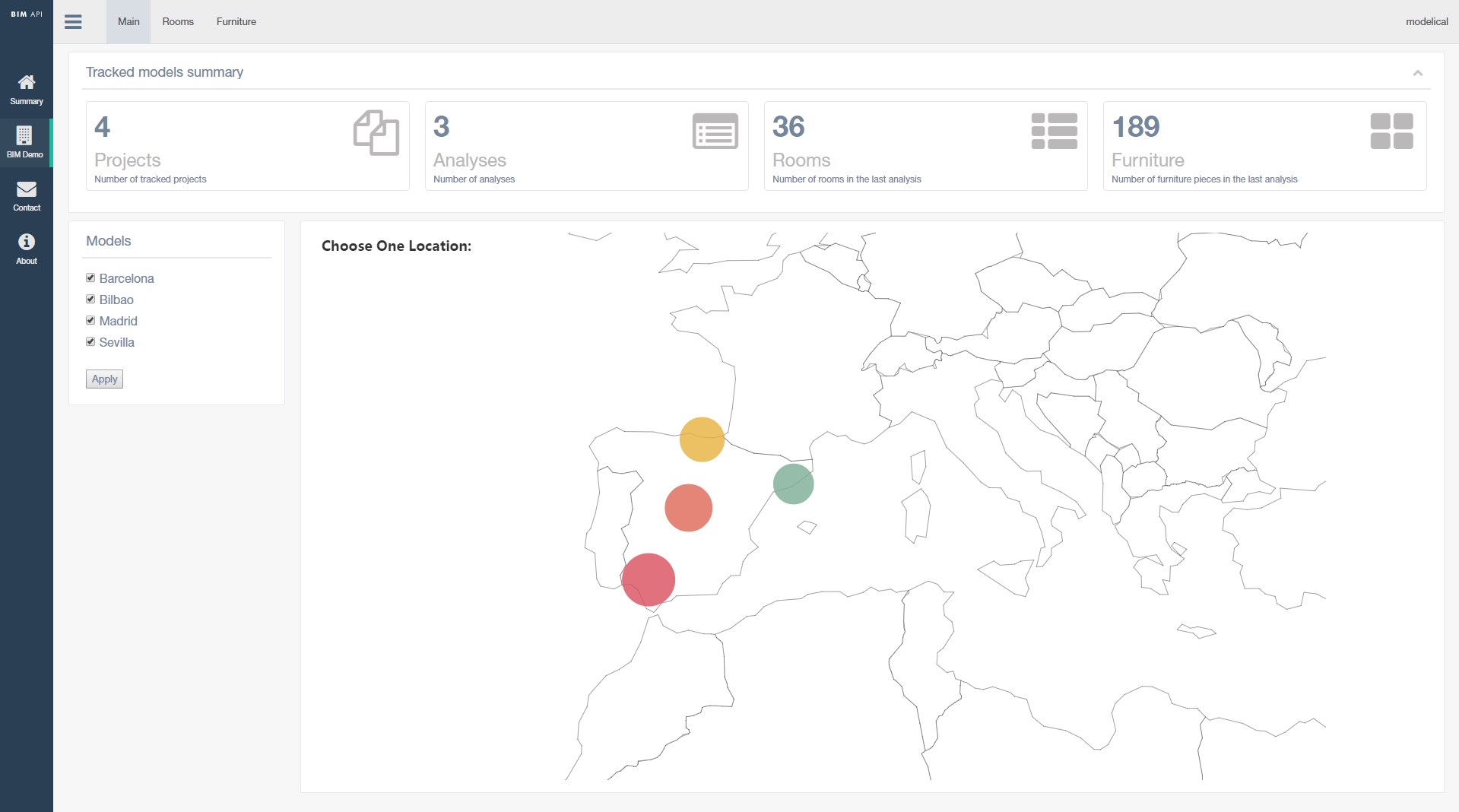
Task: Select the yellow Bilbao location circle
Action: [702, 439]
